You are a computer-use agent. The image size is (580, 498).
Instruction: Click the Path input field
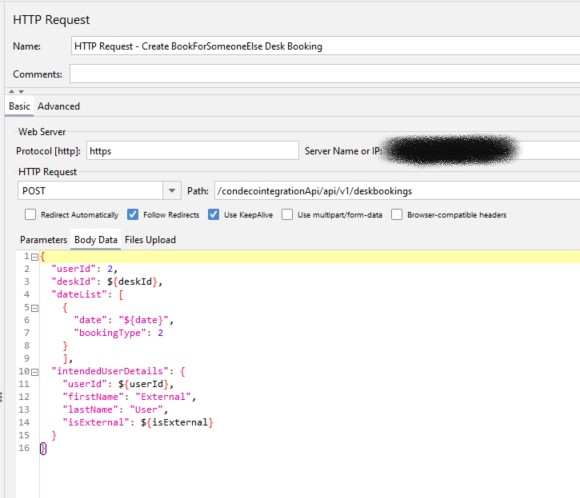tap(397, 191)
